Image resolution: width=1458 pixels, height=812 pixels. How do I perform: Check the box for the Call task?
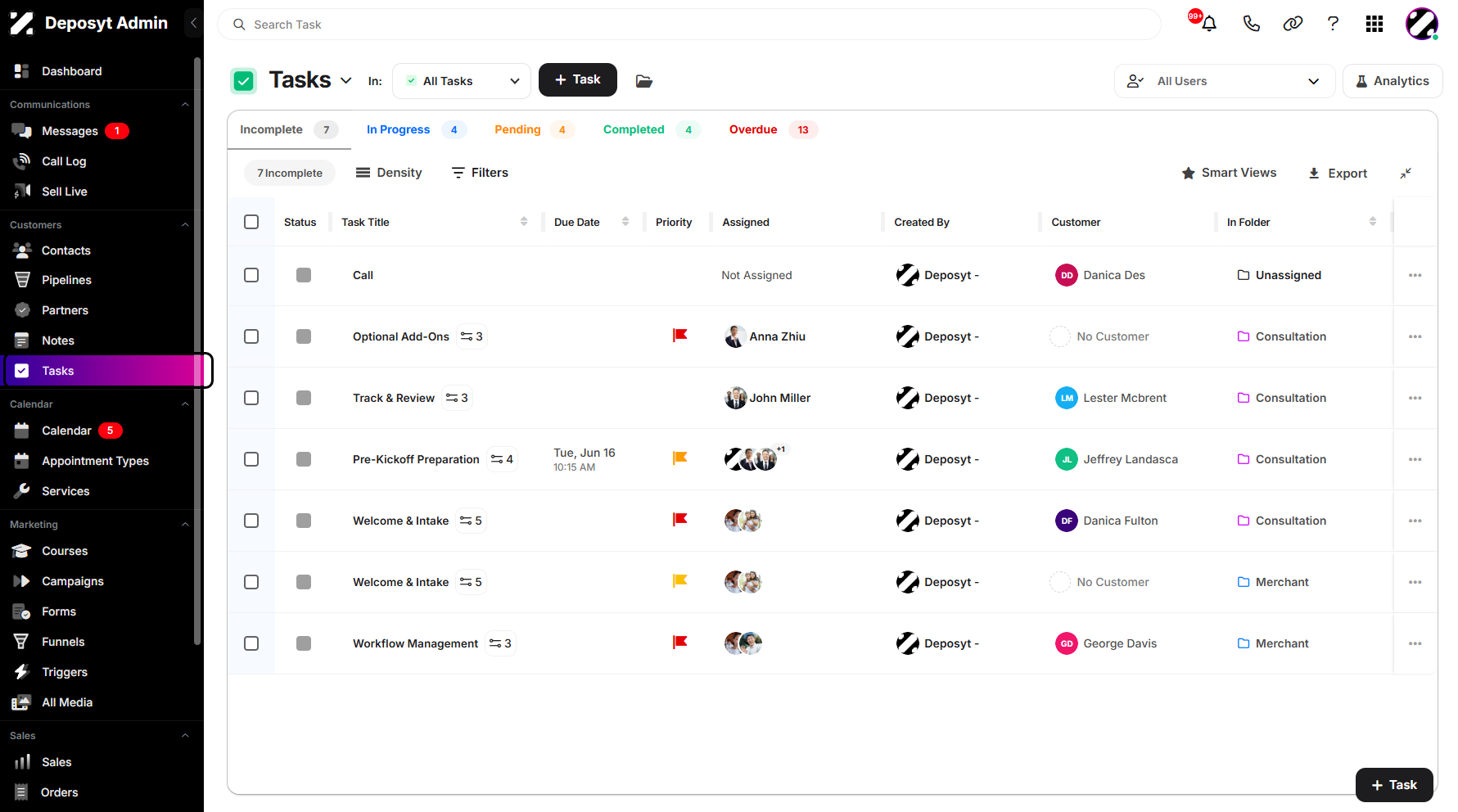coord(251,275)
